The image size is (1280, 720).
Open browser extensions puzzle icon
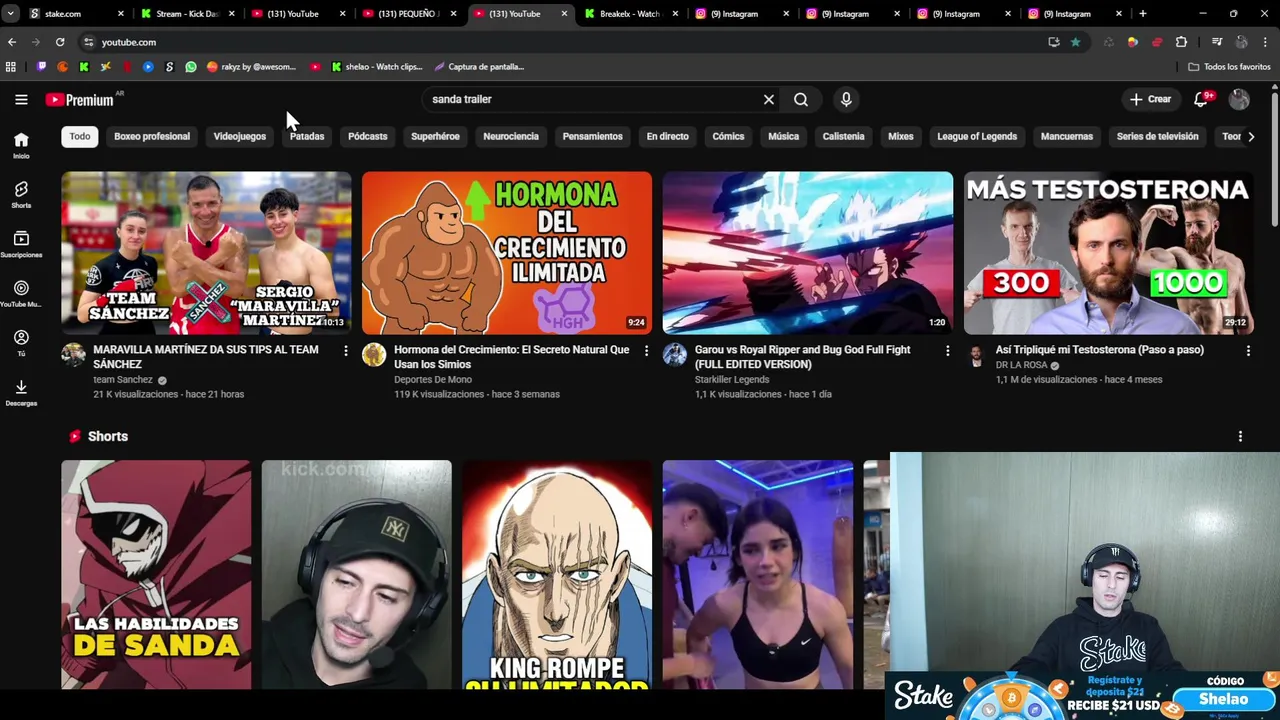1181,42
